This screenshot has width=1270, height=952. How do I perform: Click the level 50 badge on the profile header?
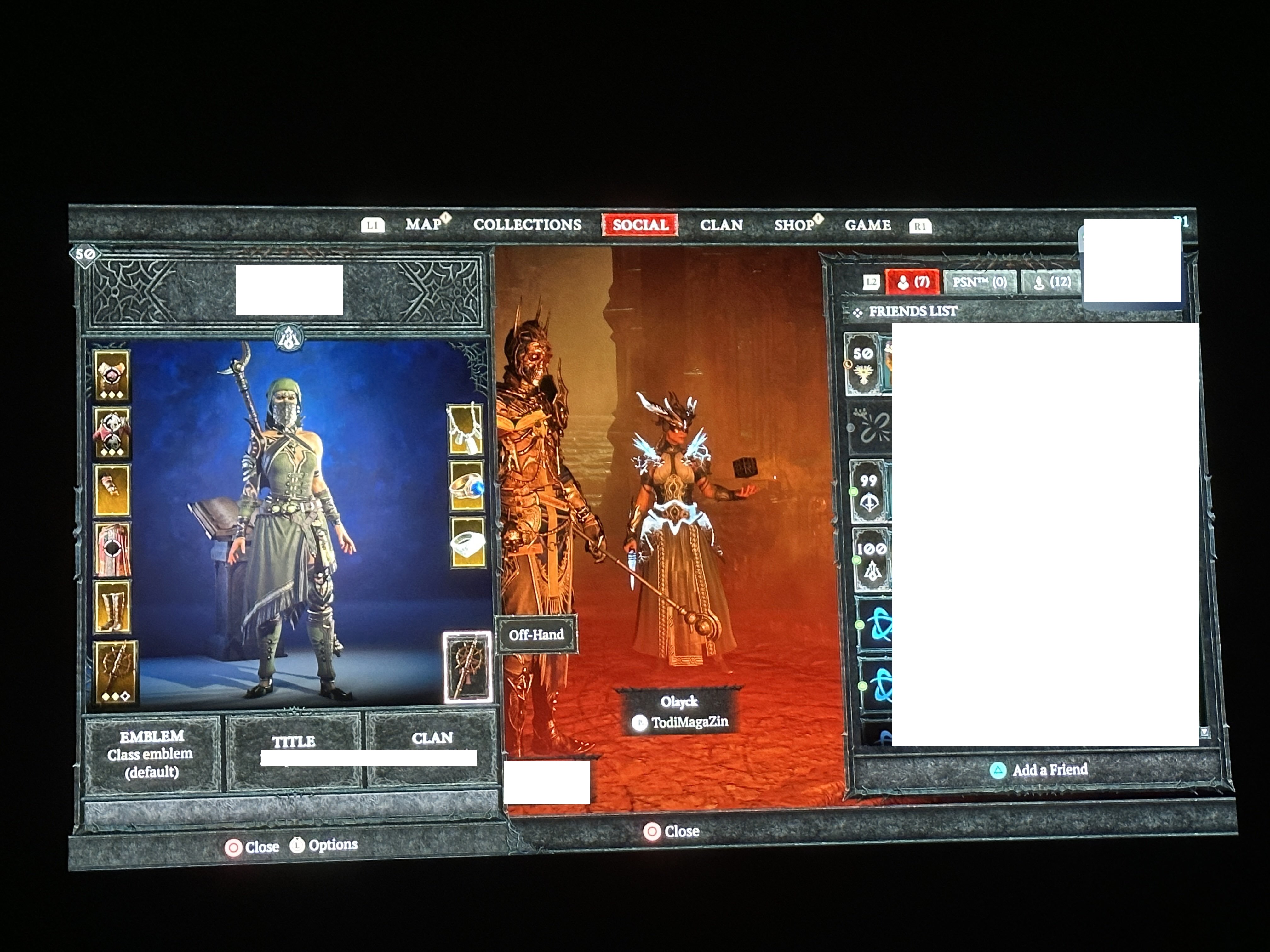click(85, 254)
